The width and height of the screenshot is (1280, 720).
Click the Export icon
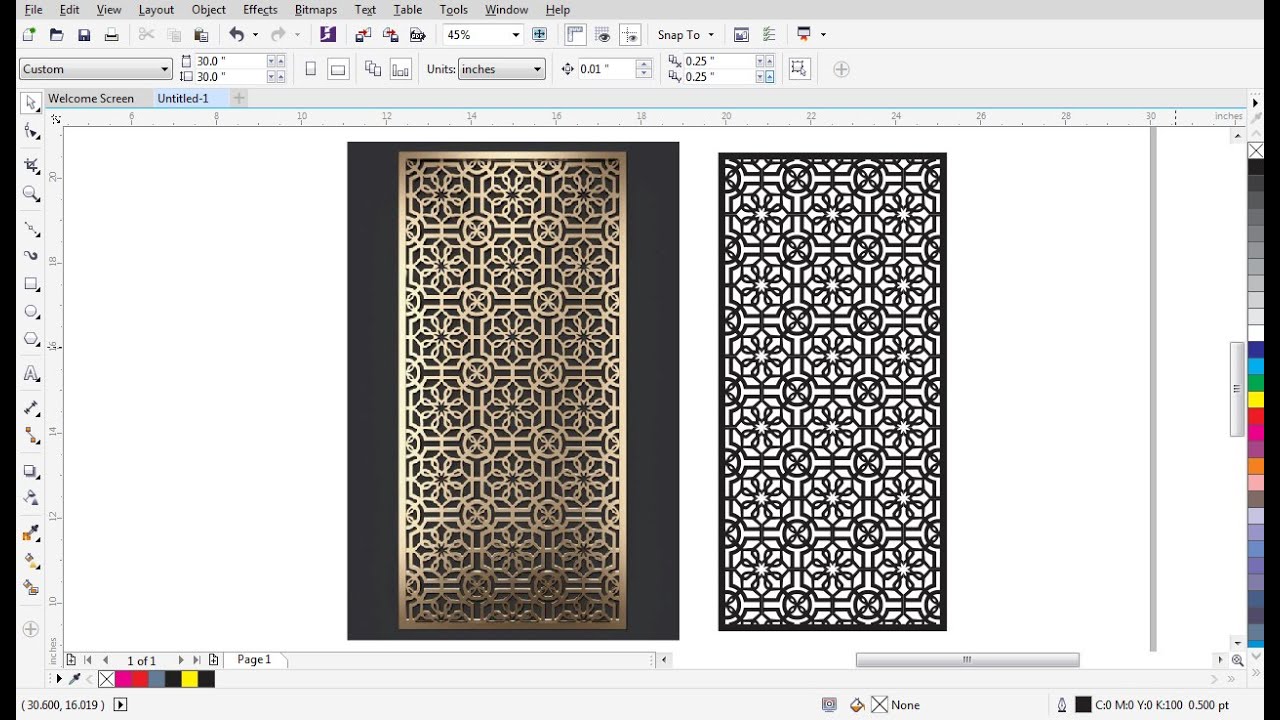pyautogui.click(x=390, y=34)
